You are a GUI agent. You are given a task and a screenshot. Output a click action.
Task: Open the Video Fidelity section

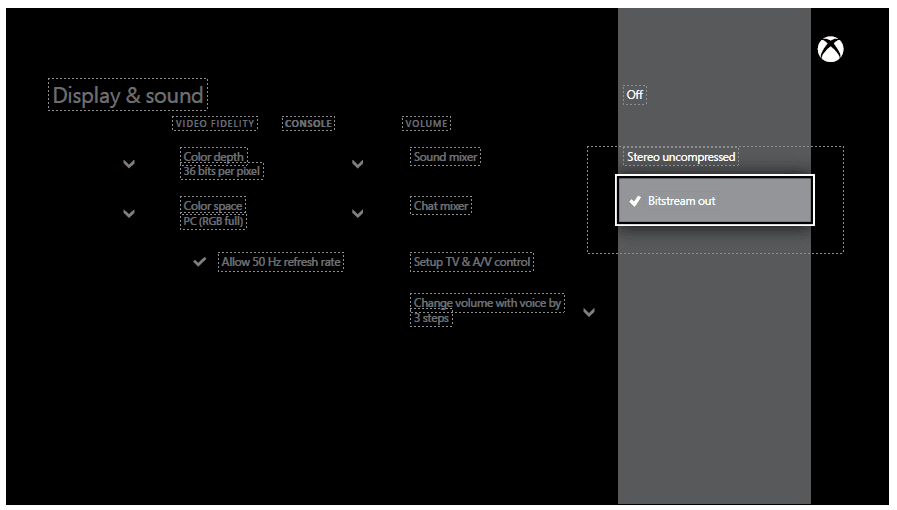(x=215, y=123)
